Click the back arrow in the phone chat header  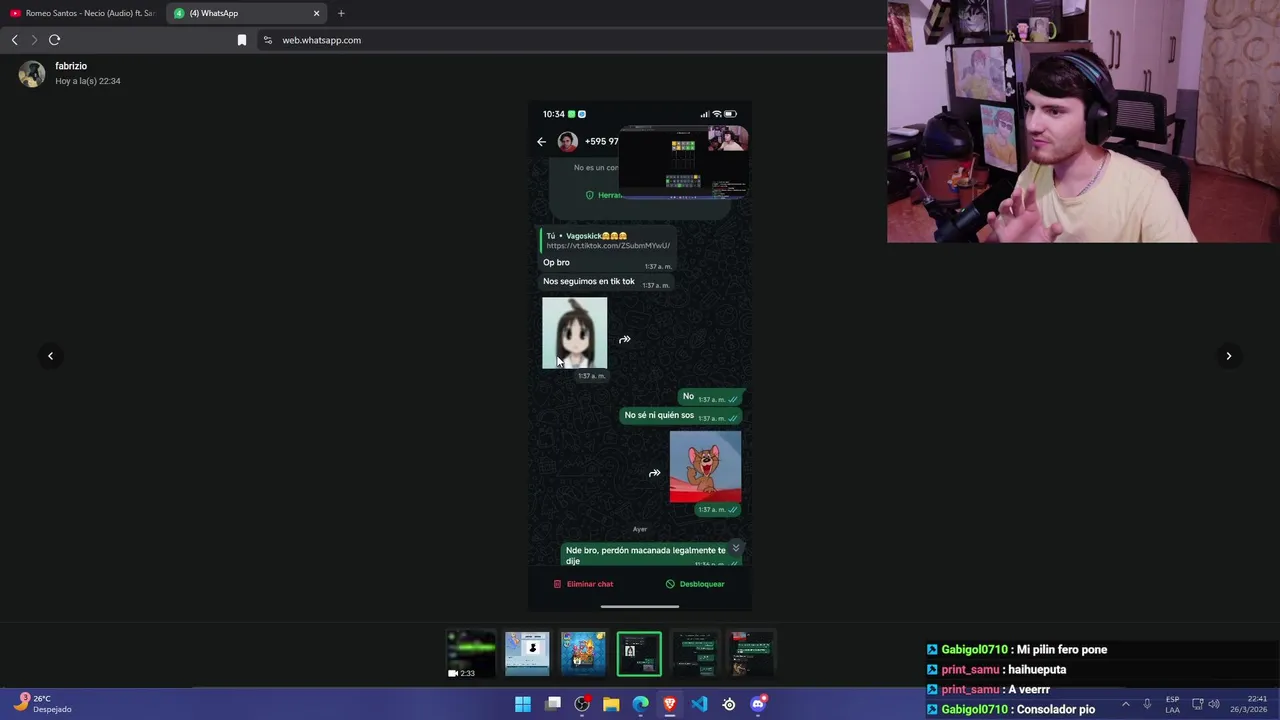point(542,142)
